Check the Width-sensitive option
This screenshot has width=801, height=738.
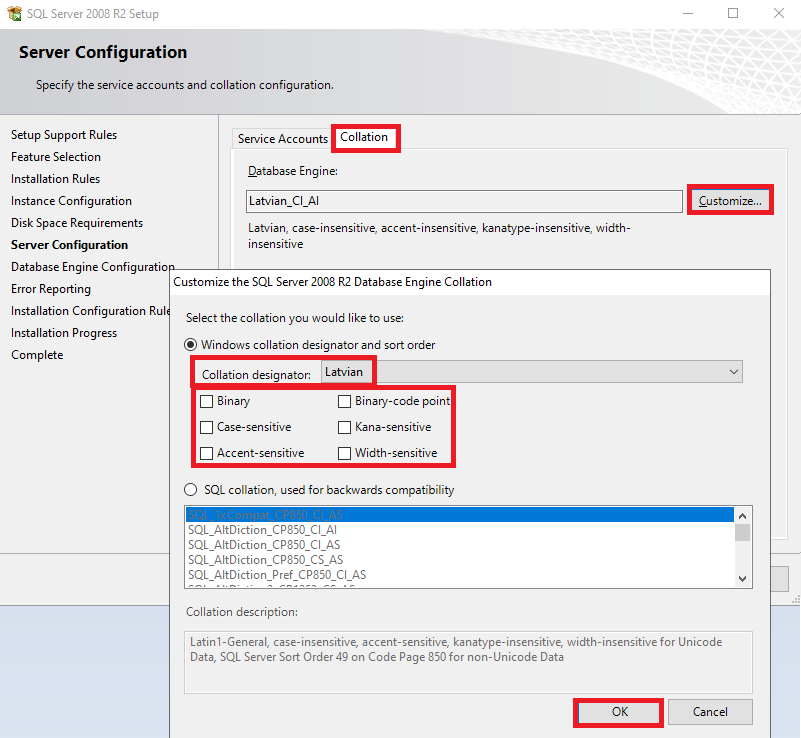click(344, 454)
